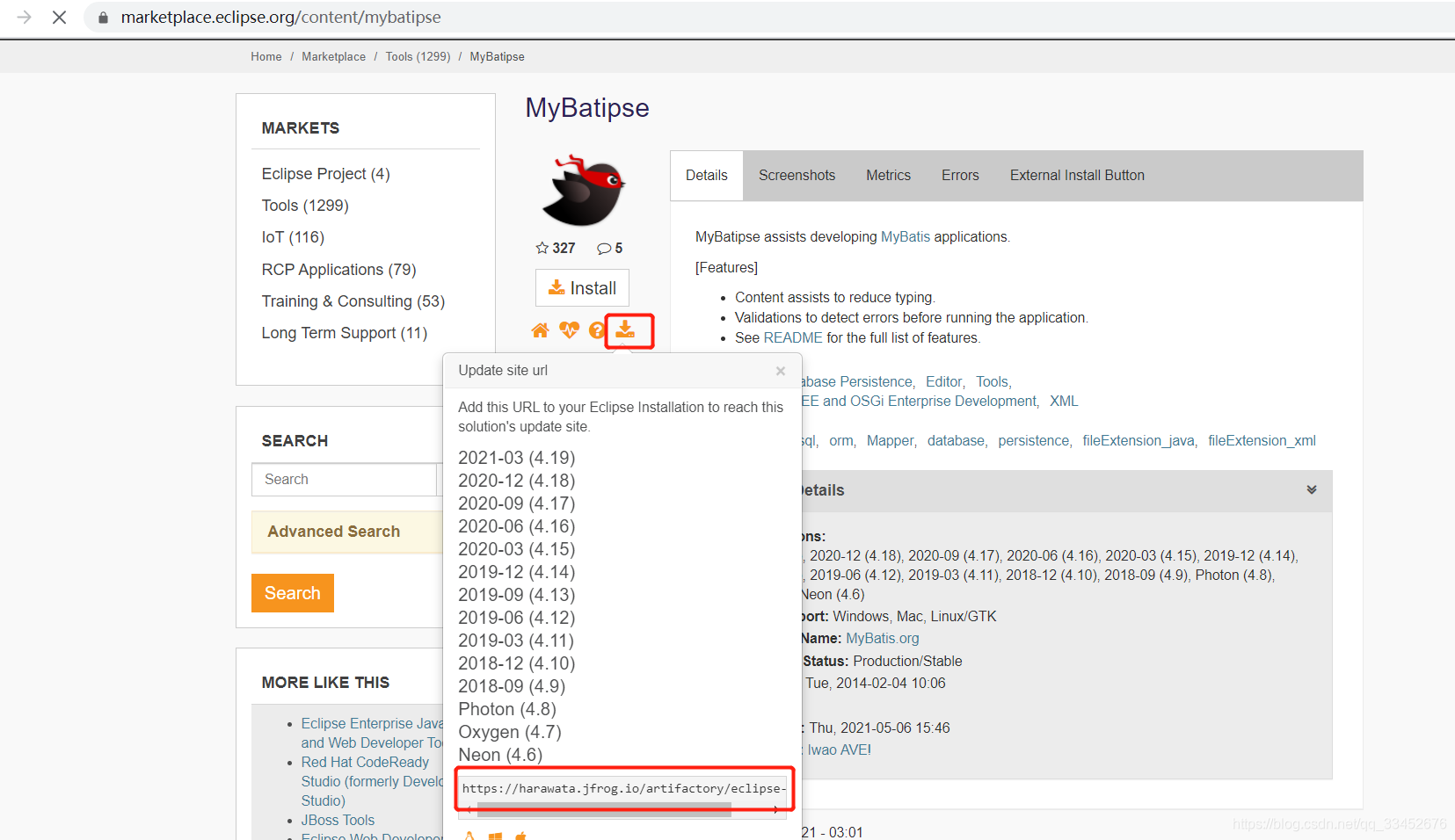The height and width of the screenshot is (840, 1455).
Task: Open the MyBatis.org organization link
Action: tap(883, 639)
